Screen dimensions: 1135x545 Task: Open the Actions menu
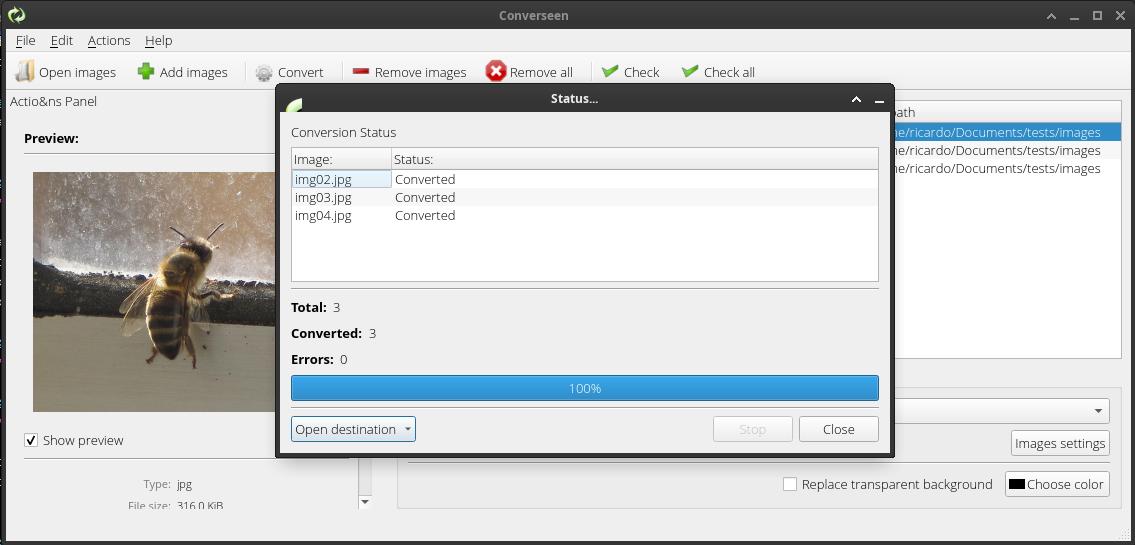(x=109, y=40)
